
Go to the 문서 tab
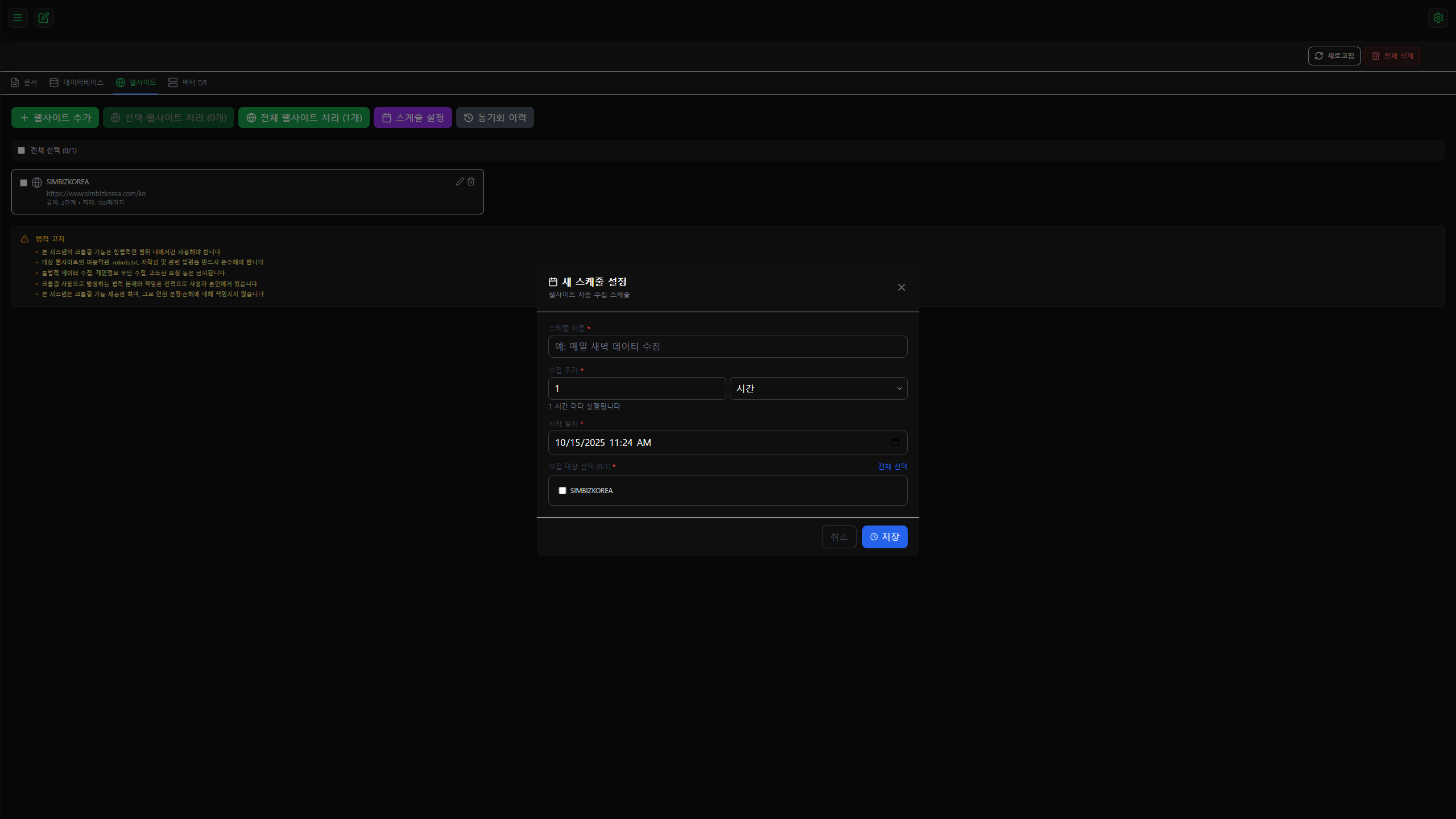24,82
